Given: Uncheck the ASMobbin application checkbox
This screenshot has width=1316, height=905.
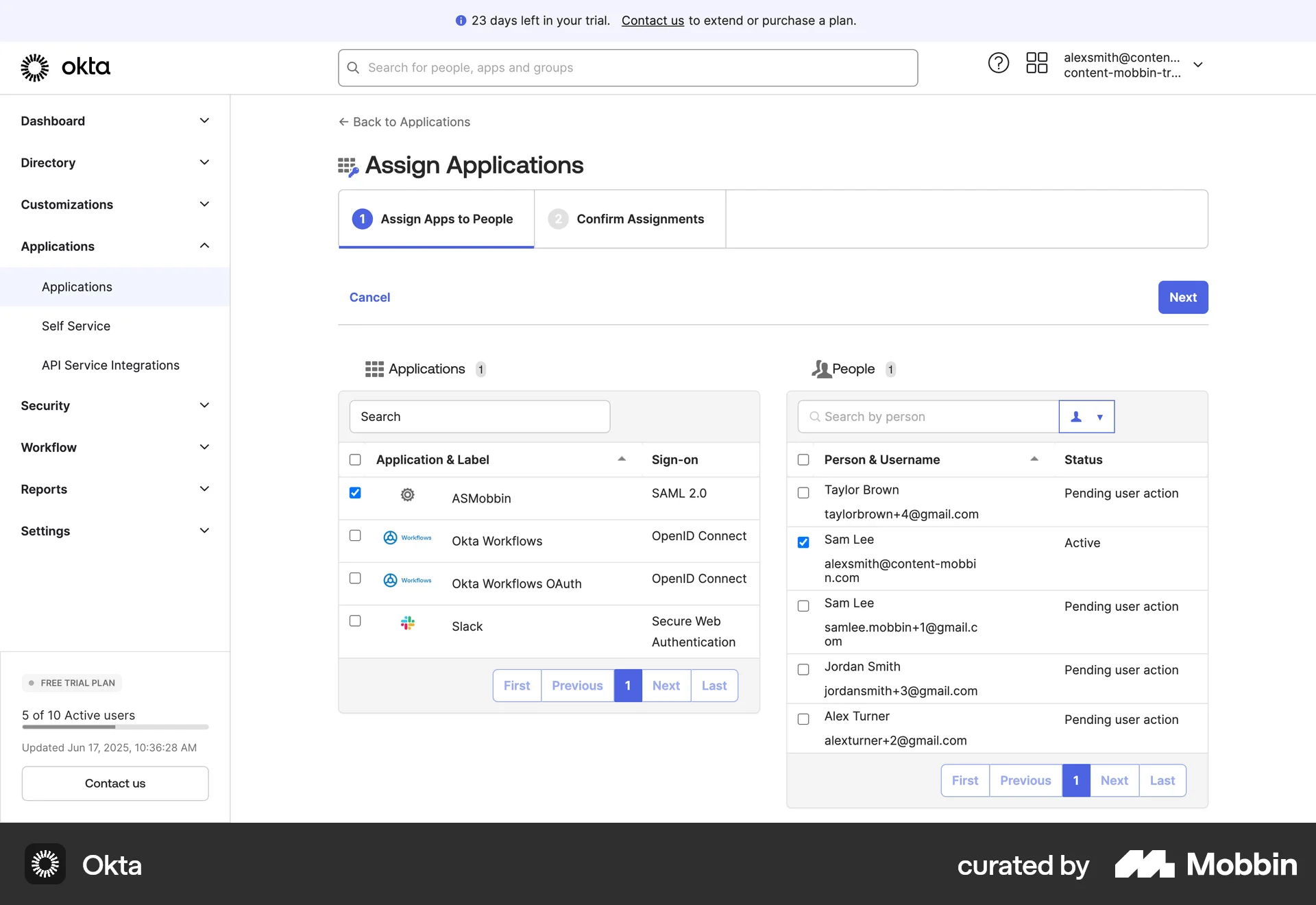Looking at the screenshot, I should (x=354, y=493).
